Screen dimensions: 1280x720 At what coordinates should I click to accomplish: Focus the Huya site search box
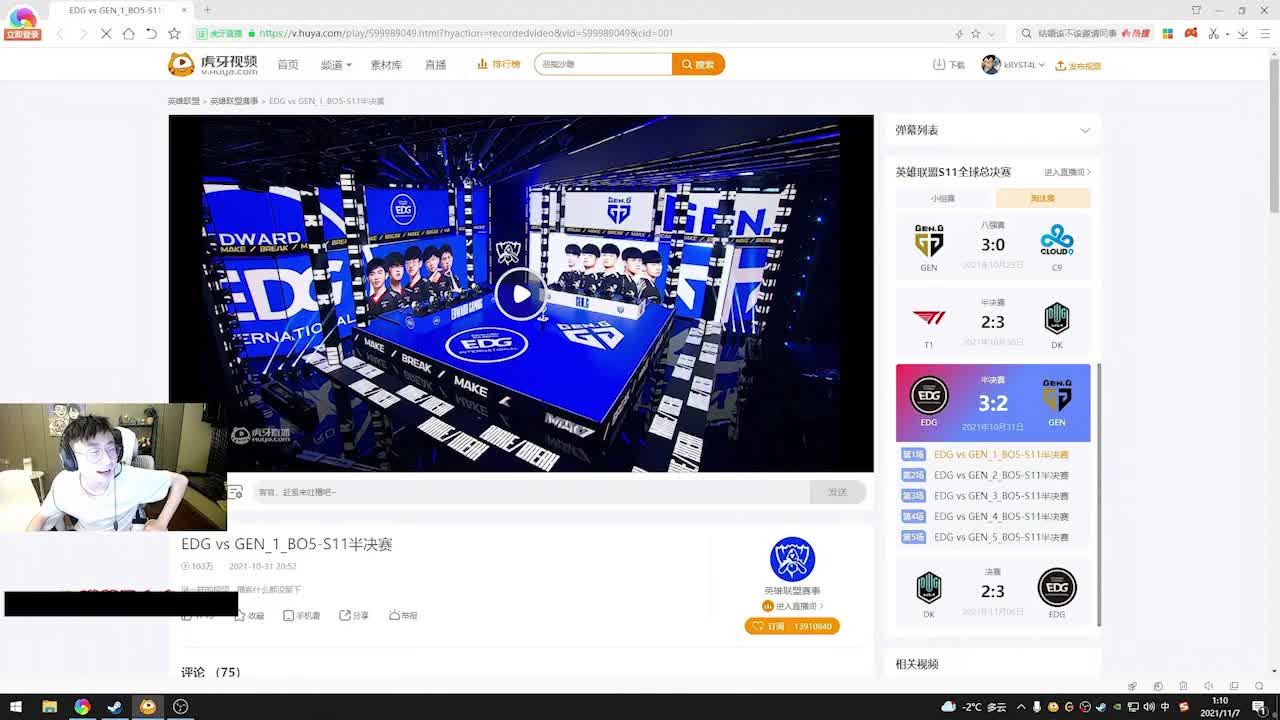pos(603,64)
